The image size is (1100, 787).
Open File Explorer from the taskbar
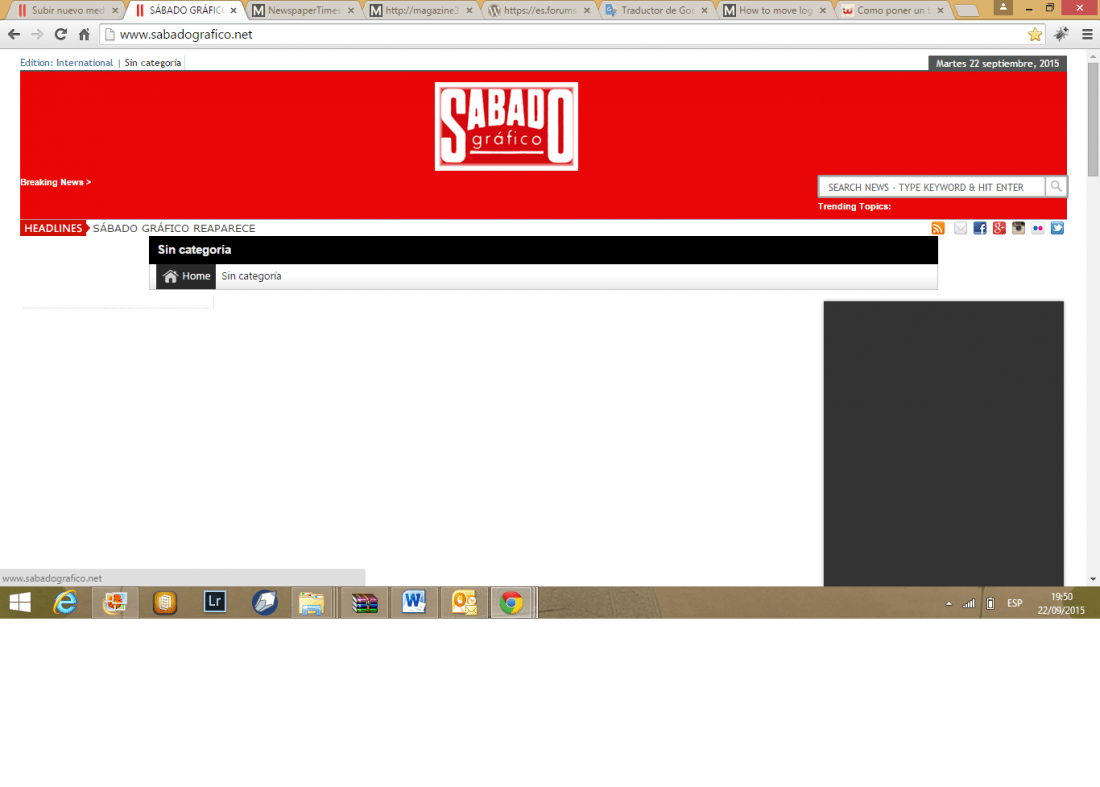click(x=311, y=603)
